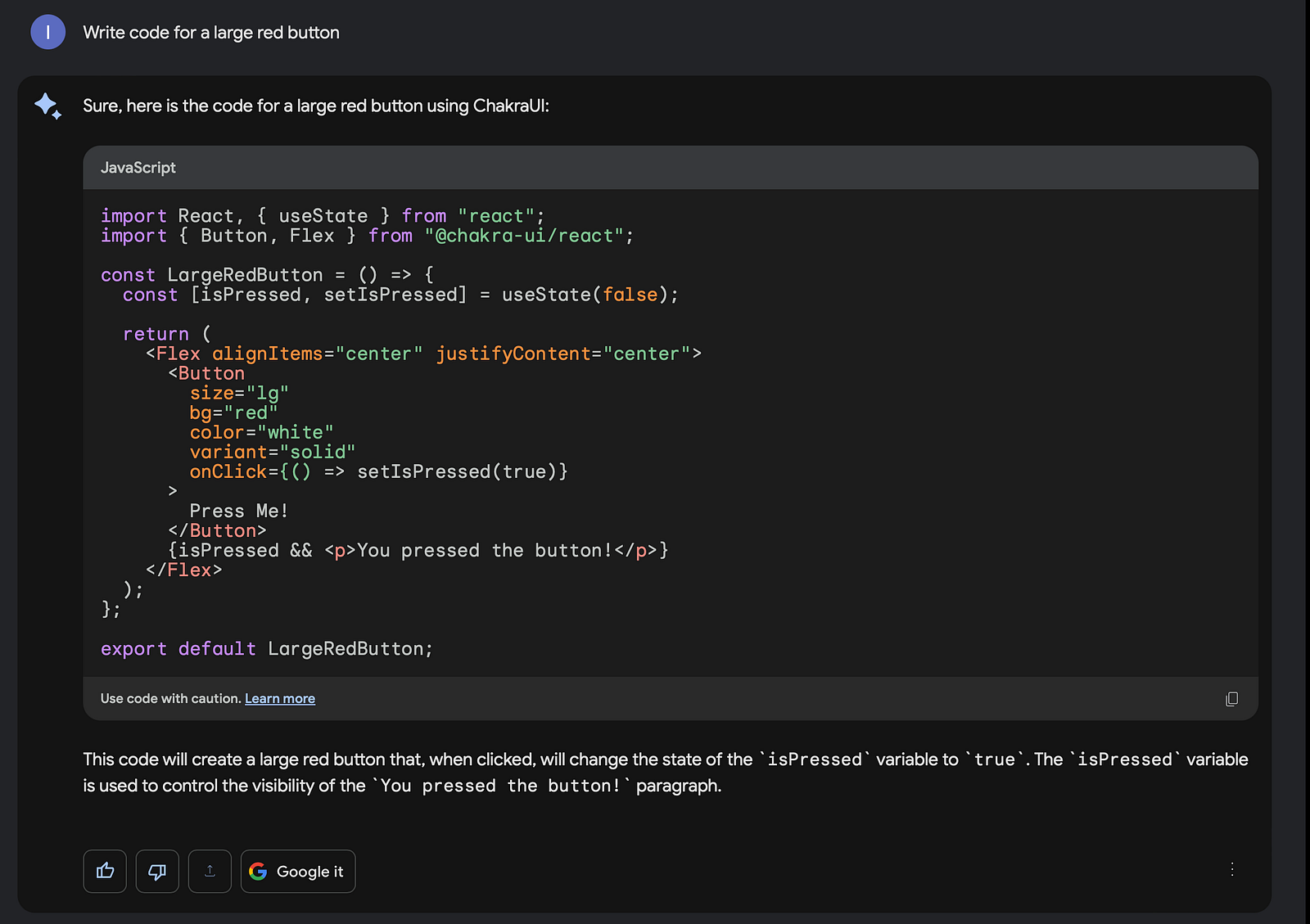Click the vertical scrollbar on the right edge
The image size is (1310, 924).
click(1308, 462)
